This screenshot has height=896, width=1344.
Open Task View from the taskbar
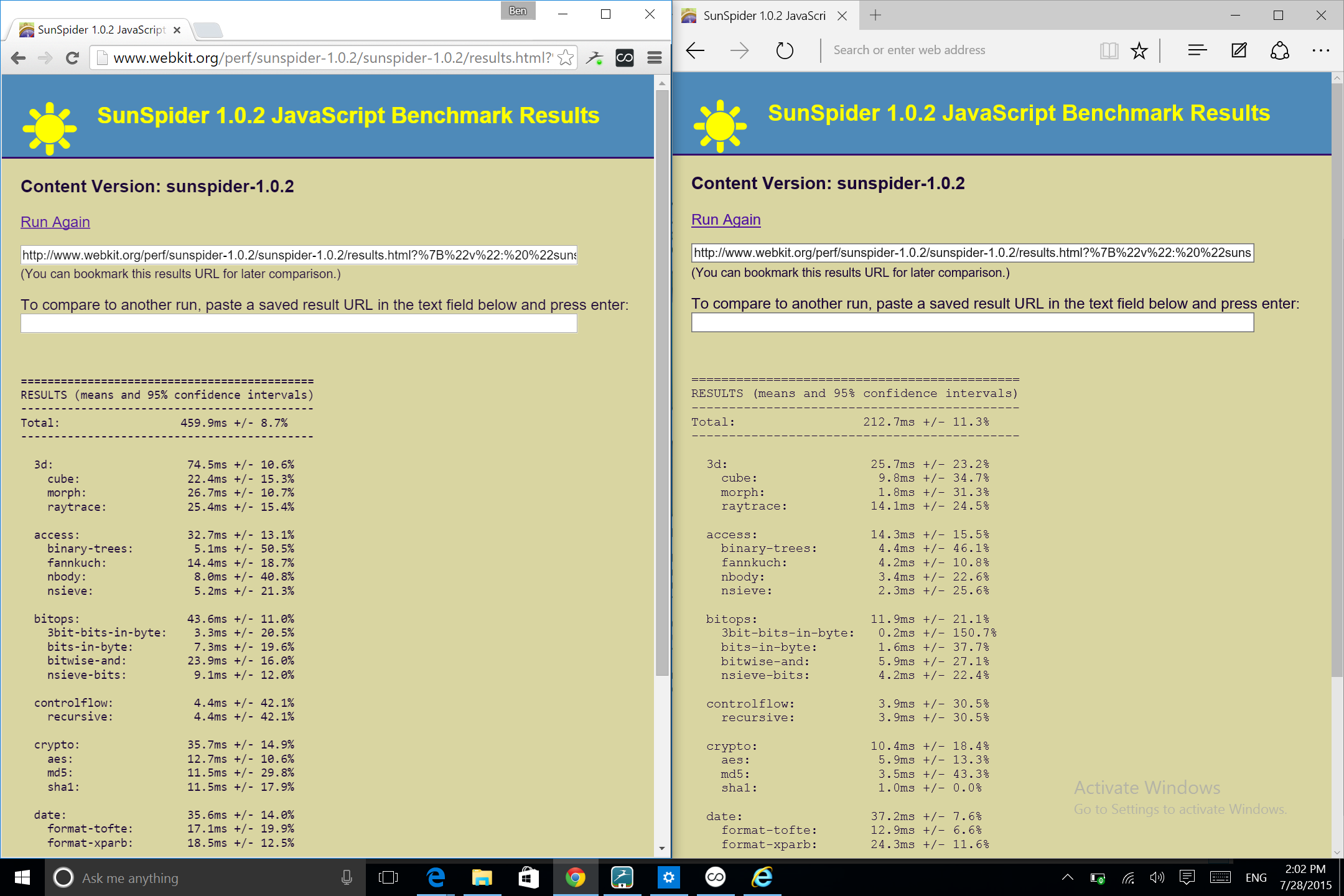coord(388,877)
